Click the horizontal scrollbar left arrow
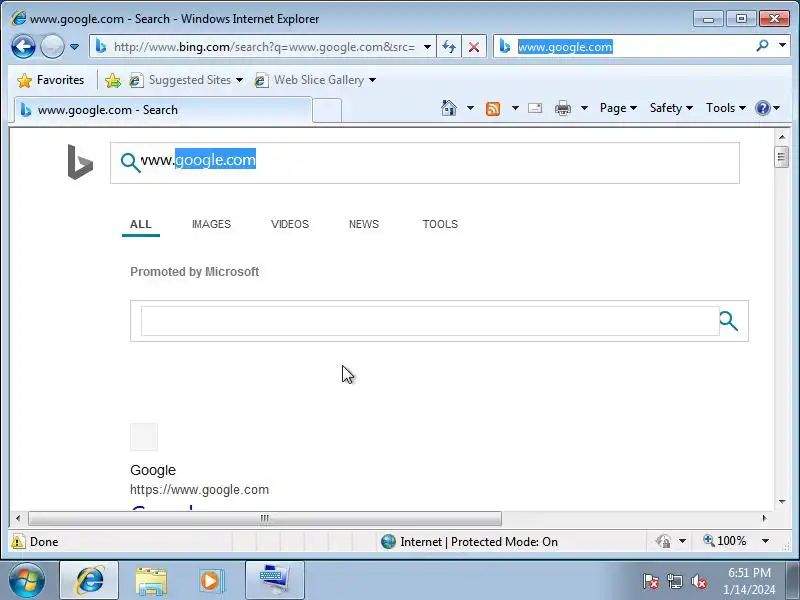 click(x=18, y=518)
